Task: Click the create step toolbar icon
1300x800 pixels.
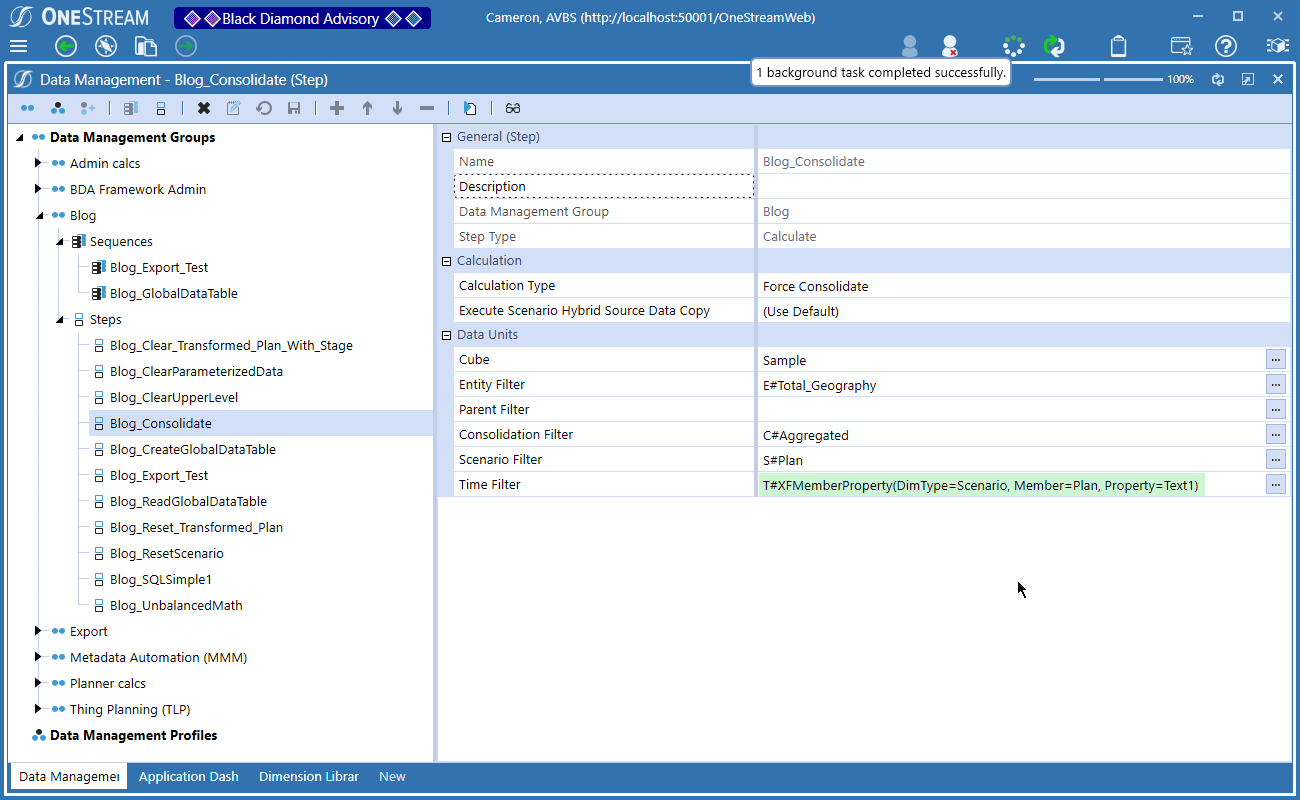Action: coord(161,108)
